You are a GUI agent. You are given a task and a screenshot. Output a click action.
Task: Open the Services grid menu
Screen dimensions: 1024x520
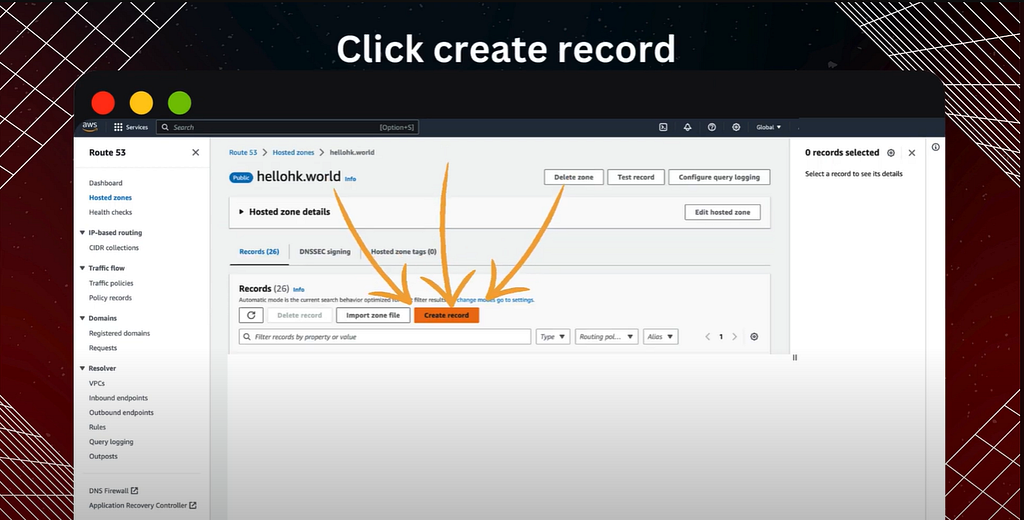[x=131, y=127]
